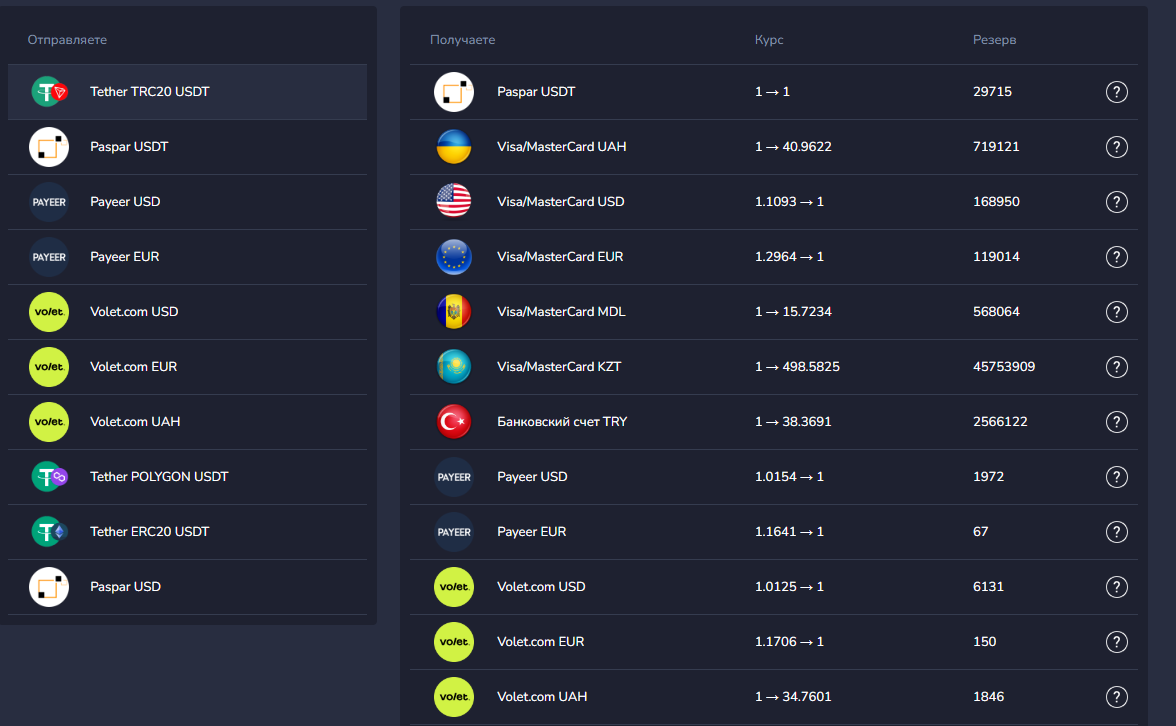Screen dimensions: 1176x726
Task: Pick Volet.com UAH label in send list
Action: coord(135,422)
